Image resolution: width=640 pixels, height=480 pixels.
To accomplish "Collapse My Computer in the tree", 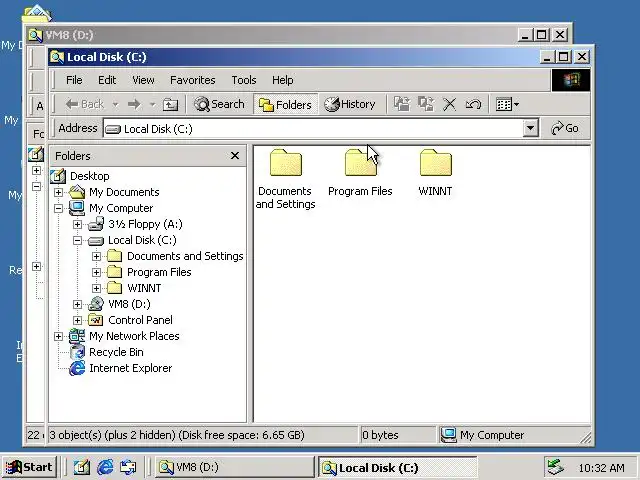I will [x=58, y=208].
